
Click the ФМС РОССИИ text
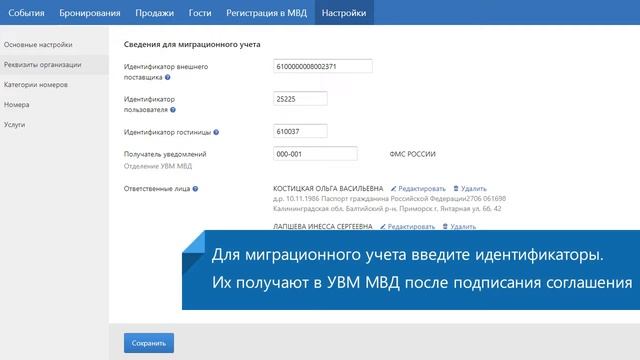[412, 154]
